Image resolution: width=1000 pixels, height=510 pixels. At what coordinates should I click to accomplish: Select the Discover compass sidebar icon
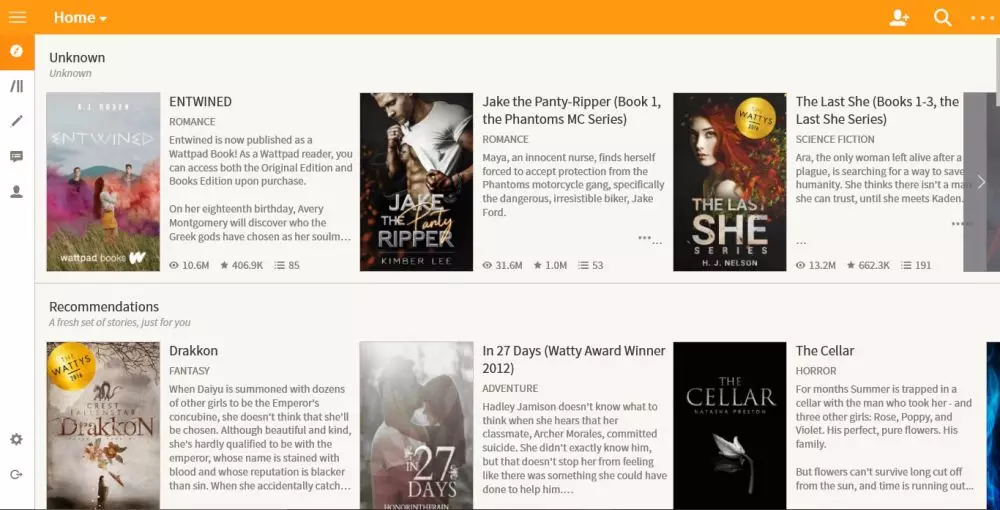coord(17,51)
